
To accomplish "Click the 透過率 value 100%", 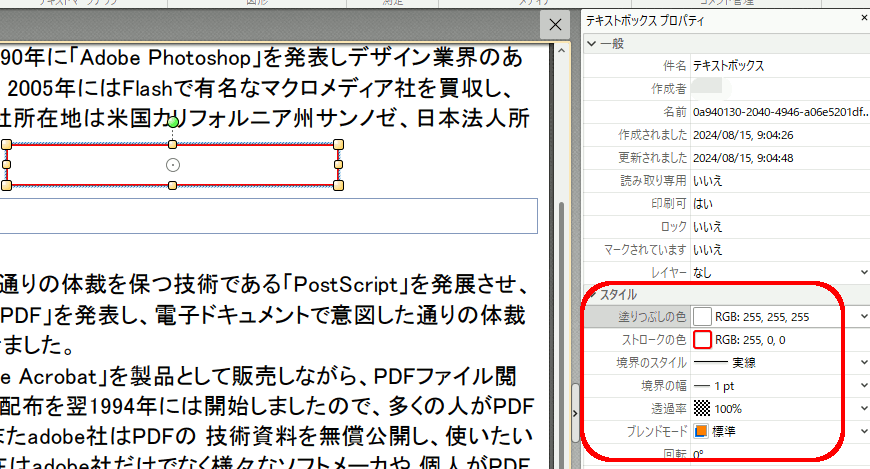I will pos(728,409).
